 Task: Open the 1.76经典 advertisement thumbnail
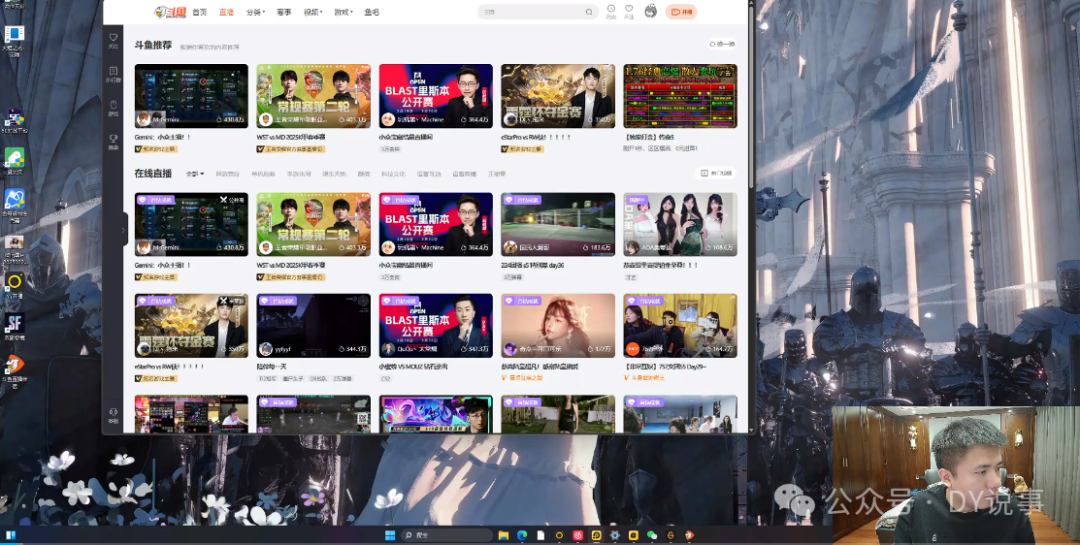680,96
